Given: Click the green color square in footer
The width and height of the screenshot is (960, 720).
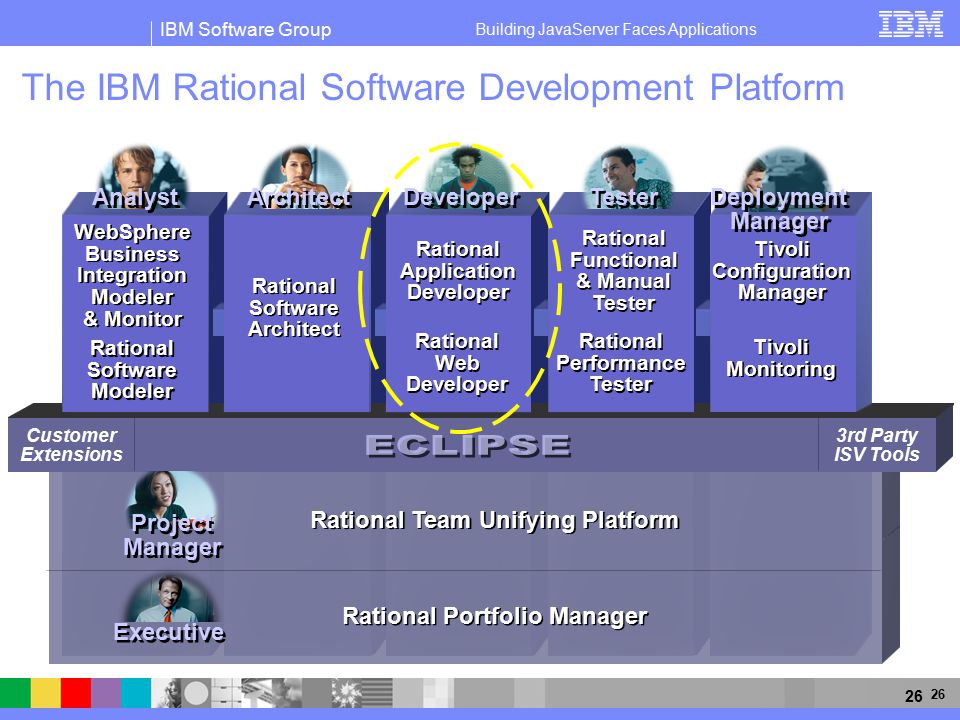Looking at the screenshot, I should (x=15, y=692).
